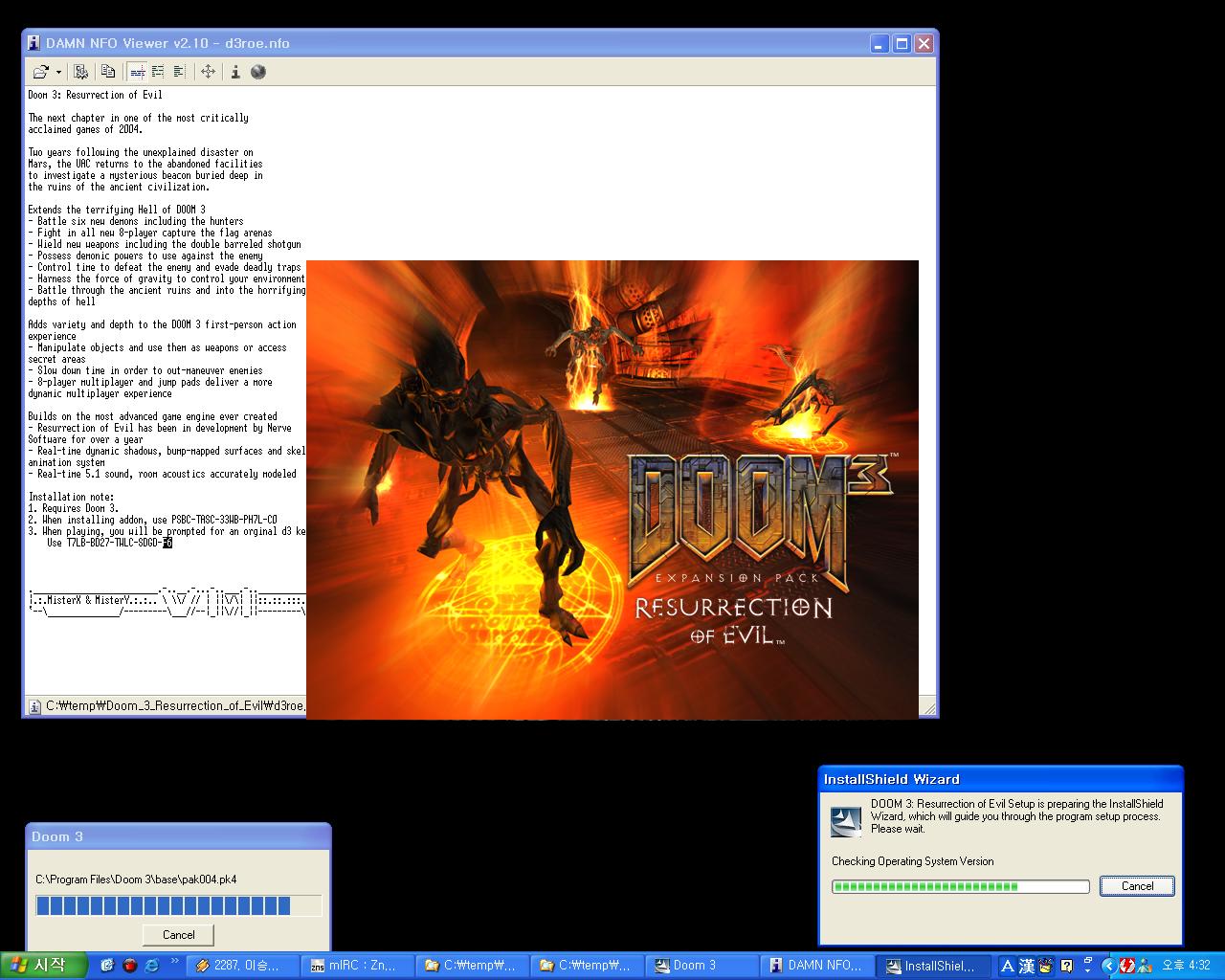
Task: Toggle the middle text alignment button
Action: 158,72
